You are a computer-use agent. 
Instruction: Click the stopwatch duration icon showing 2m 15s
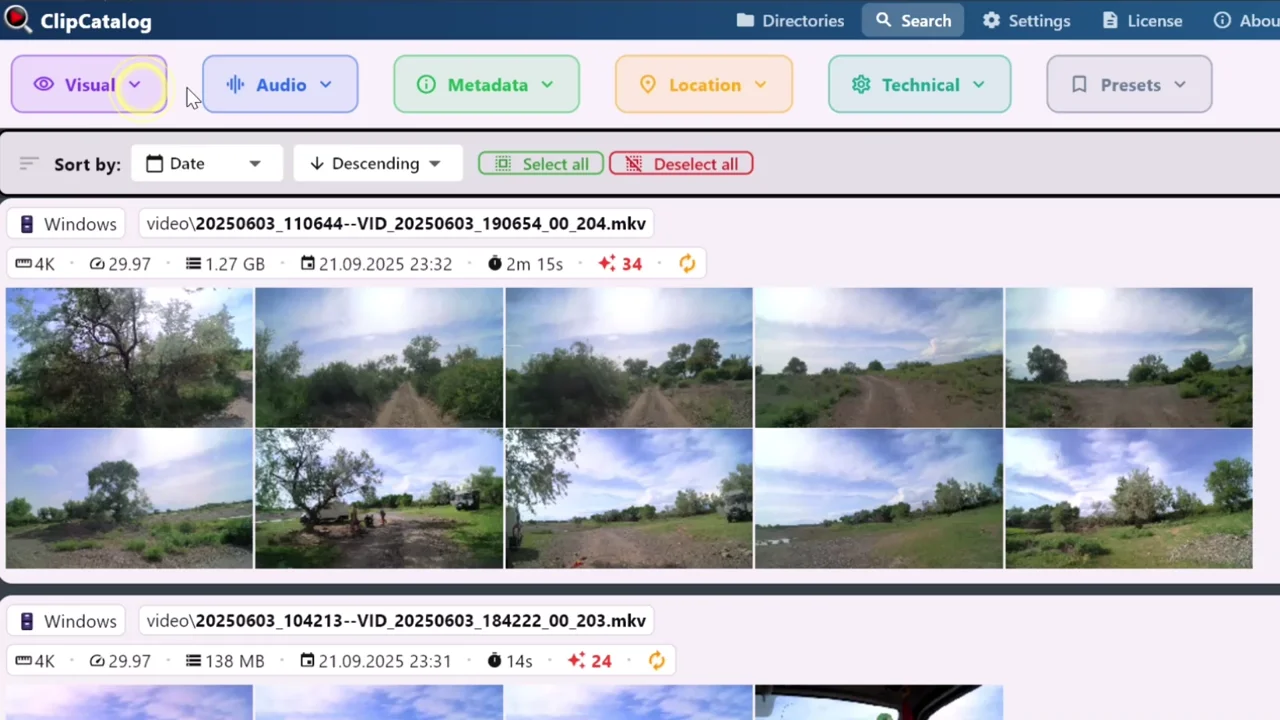coord(494,264)
